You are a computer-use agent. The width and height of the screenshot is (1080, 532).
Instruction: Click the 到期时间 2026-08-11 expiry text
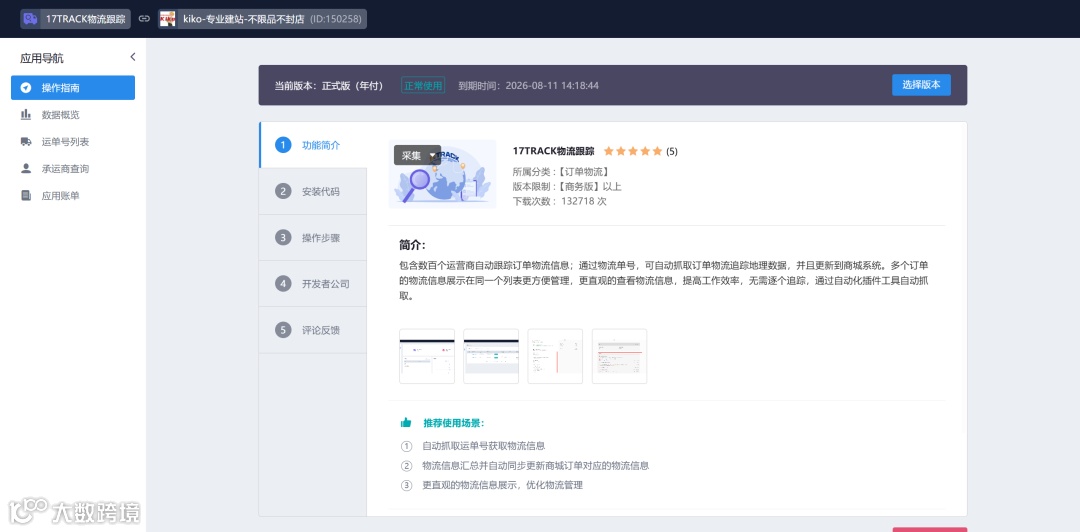[528, 85]
